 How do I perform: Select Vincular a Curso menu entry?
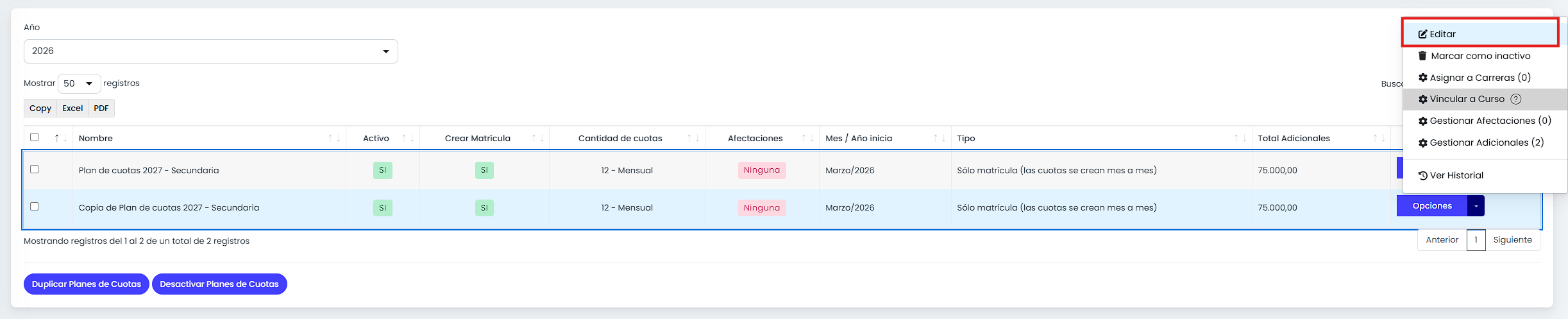(x=1485, y=99)
